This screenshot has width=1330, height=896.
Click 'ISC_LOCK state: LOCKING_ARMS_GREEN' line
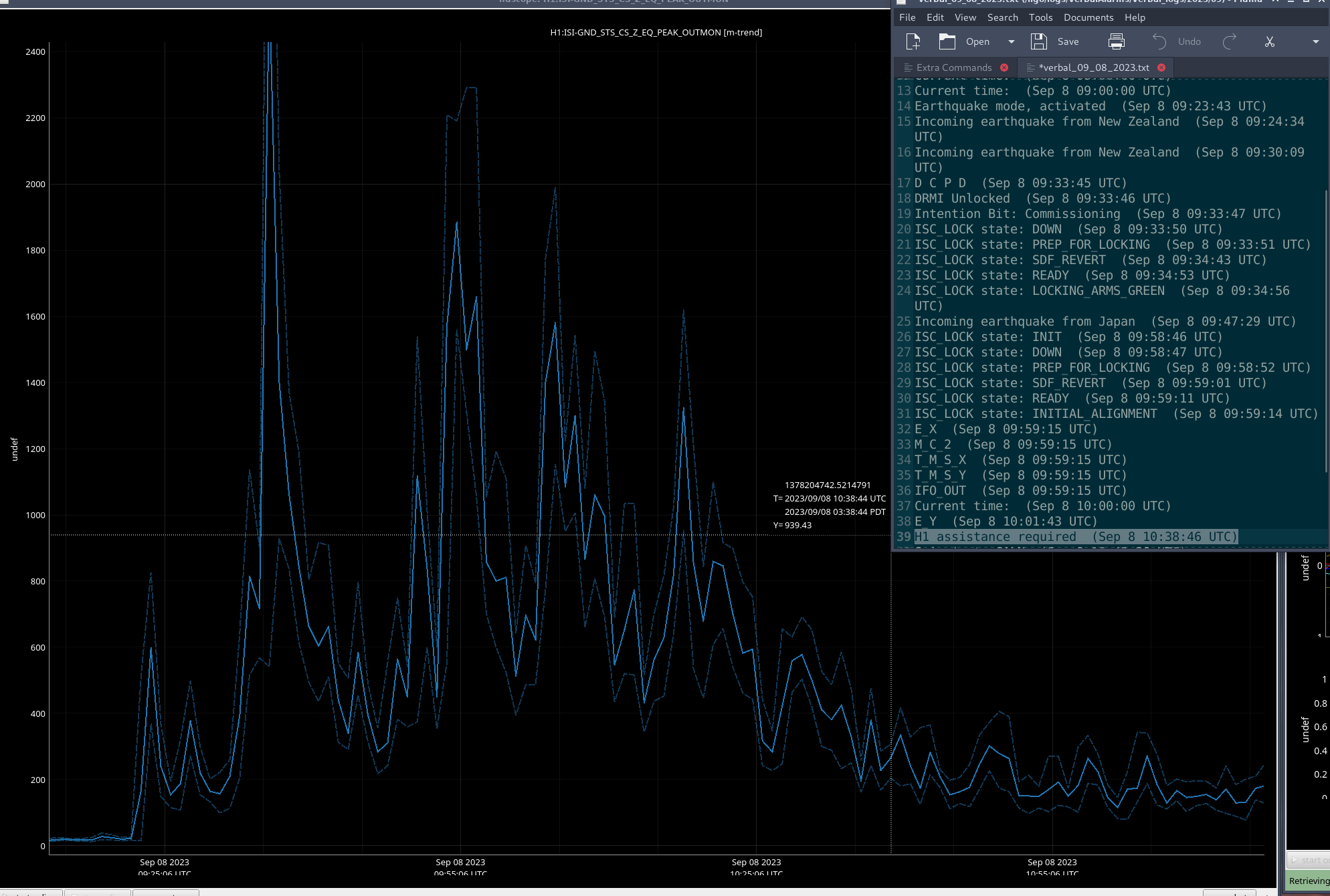click(1102, 298)
